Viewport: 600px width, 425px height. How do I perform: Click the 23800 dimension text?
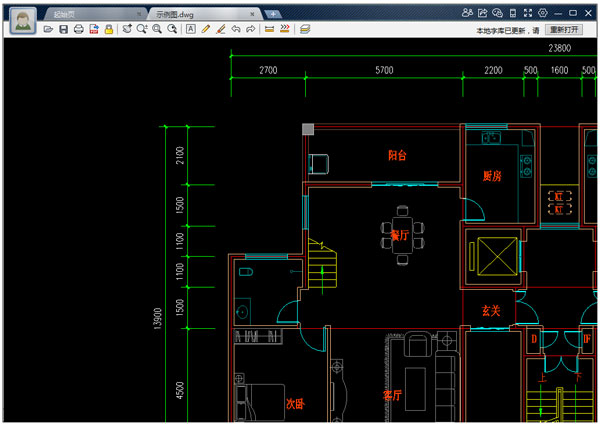(559, 48)
